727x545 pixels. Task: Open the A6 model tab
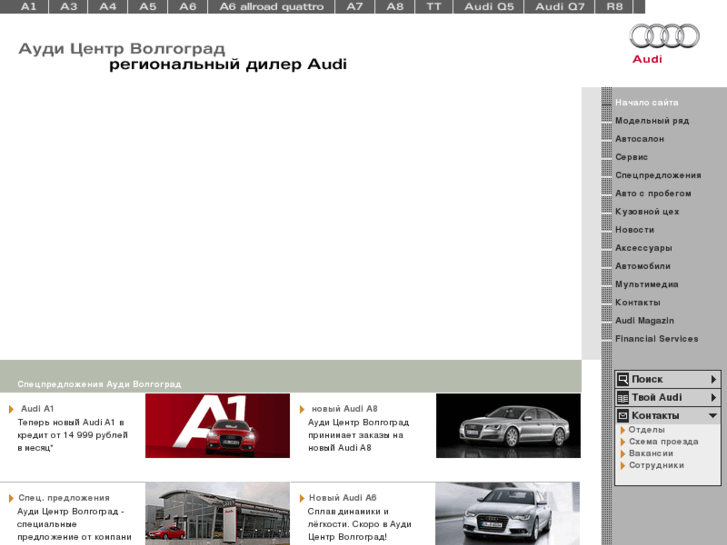pyautogui.click(x=187, y=6)
